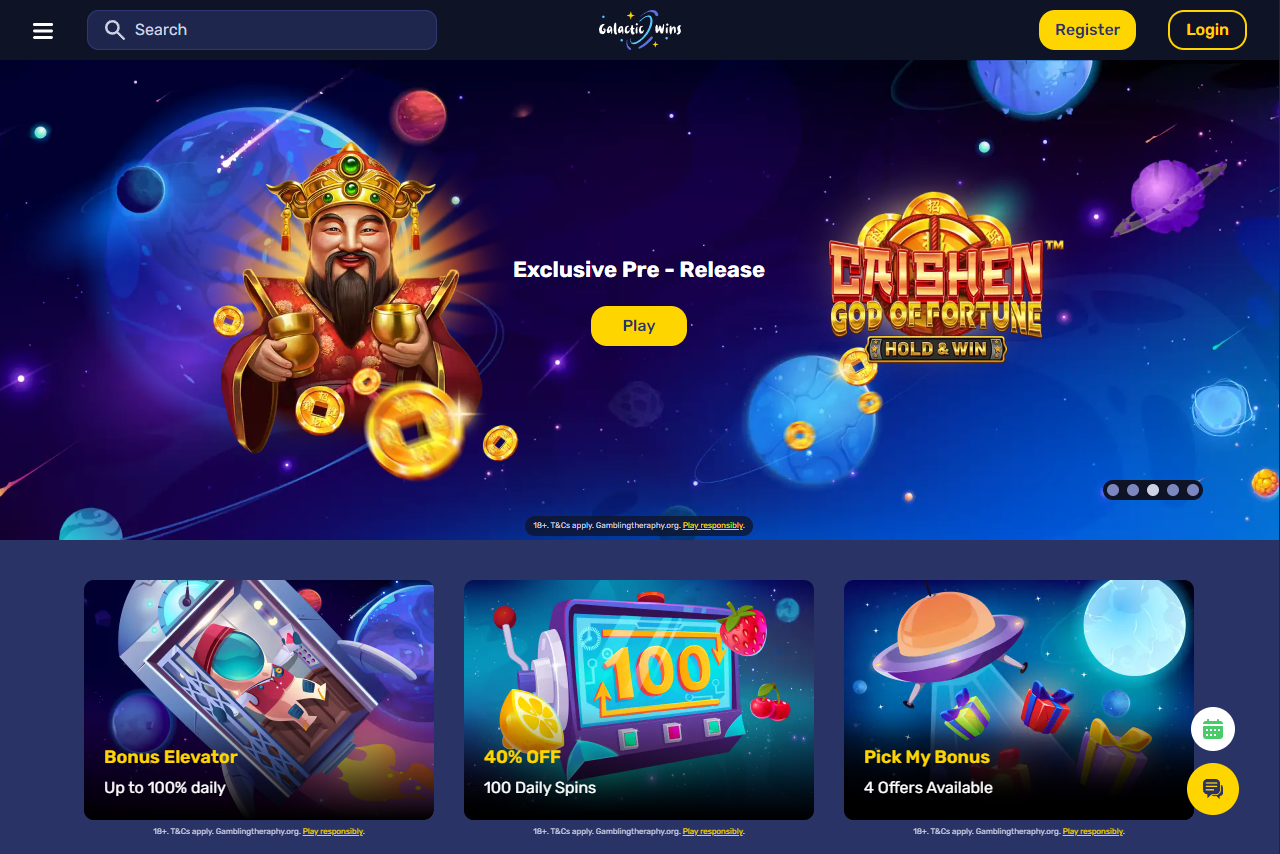Select the first carousel dot

[x=1113, y=490]
